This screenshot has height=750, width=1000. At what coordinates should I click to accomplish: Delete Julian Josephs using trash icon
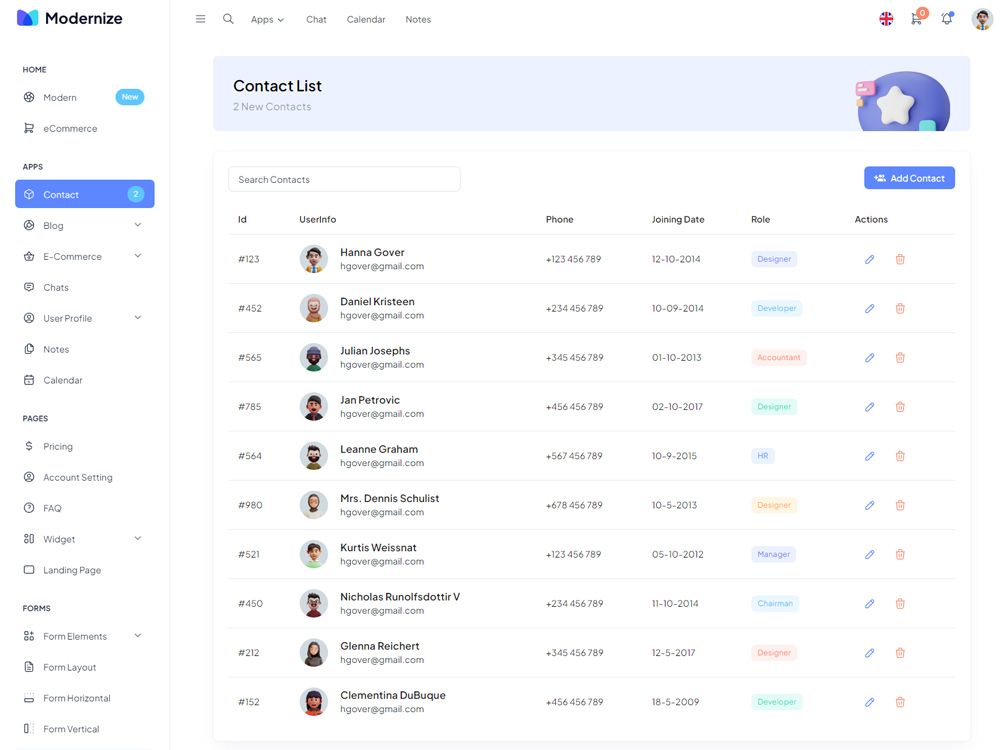[900, 358]
